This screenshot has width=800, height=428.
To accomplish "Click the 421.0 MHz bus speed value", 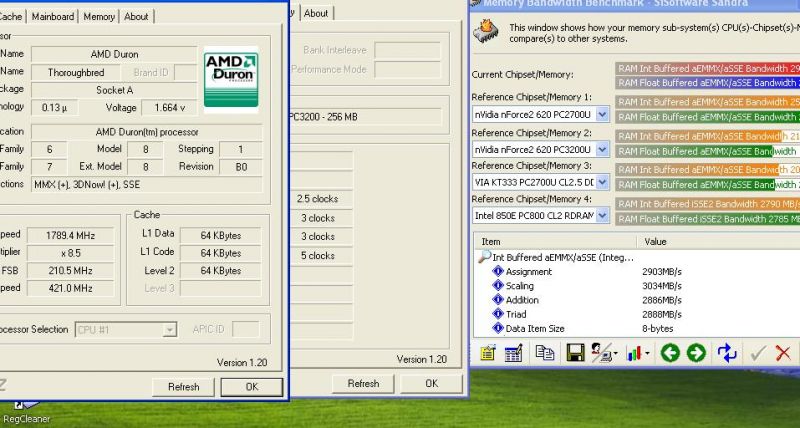I will coord(70,288).
